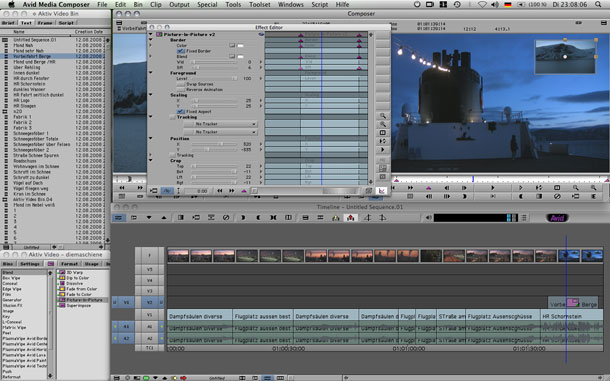Viewport: 610px width, 381px height.
Task: Click rewind button in Effect Editor toolbar
Action: point(220,191)
